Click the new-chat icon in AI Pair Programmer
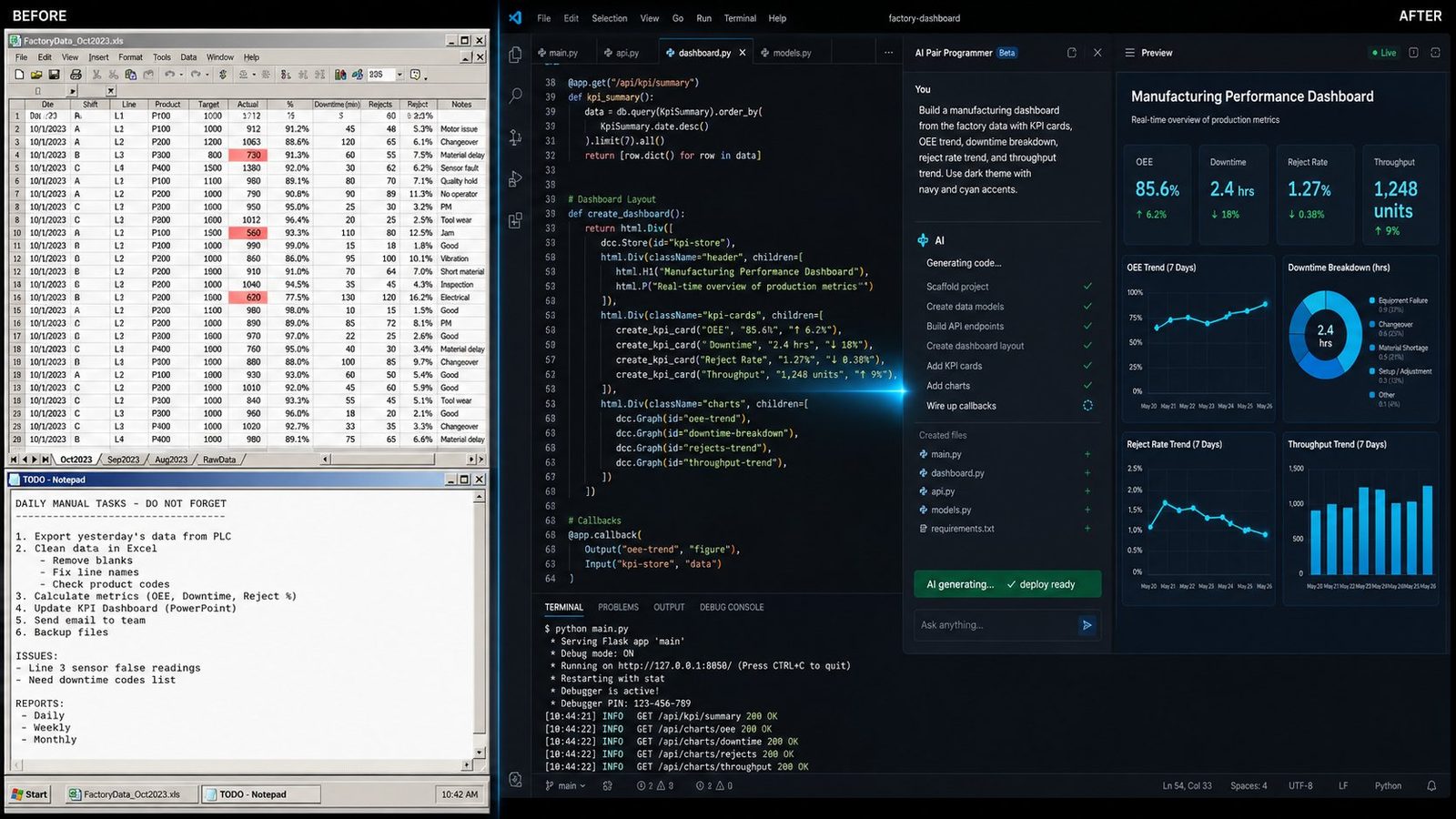 [x=1071, y=53]
